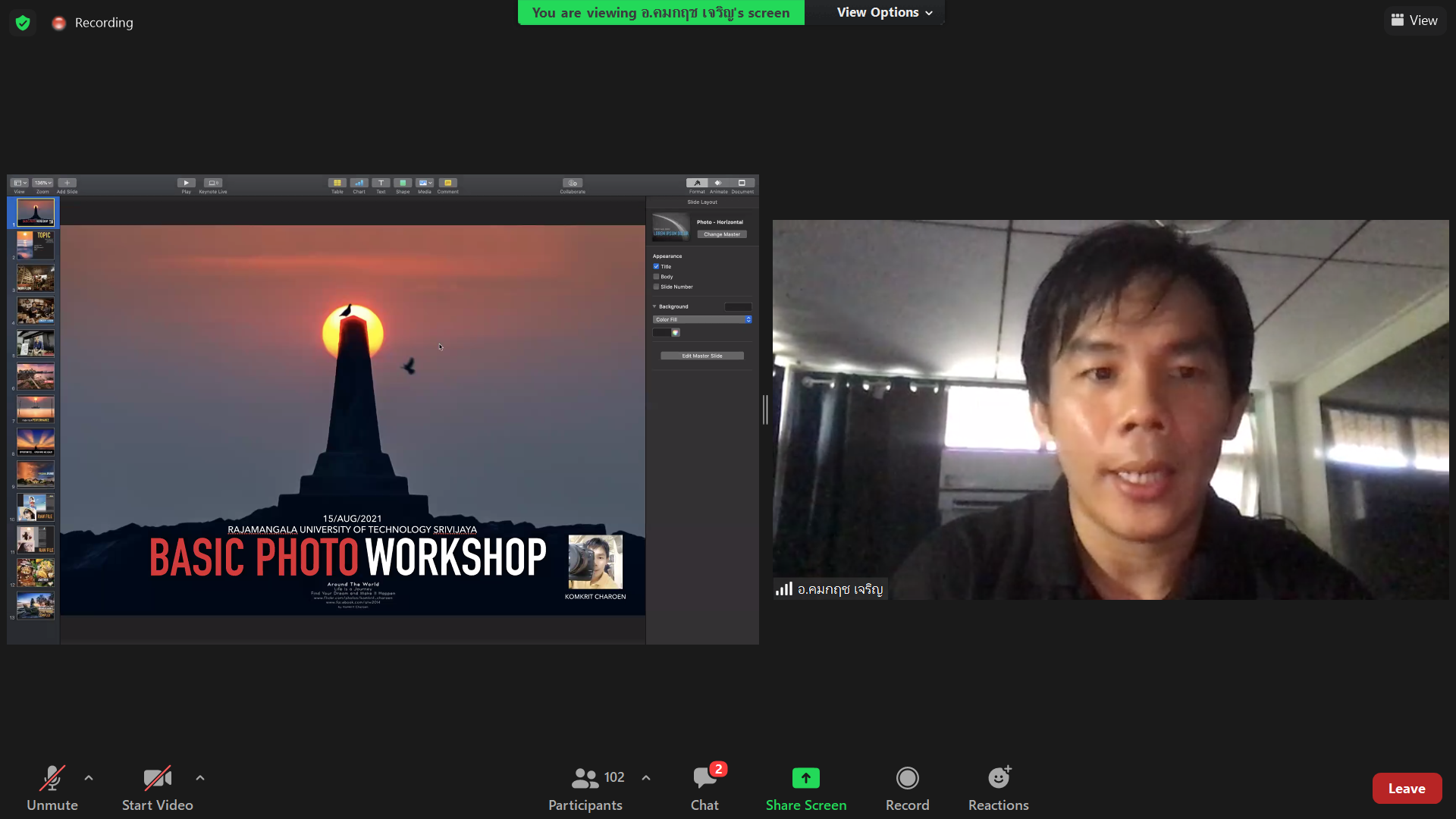Expand video options arrow next to Start Video
Image resolution: width=1456 pixels, height=819 pixels.
point(200,778)
